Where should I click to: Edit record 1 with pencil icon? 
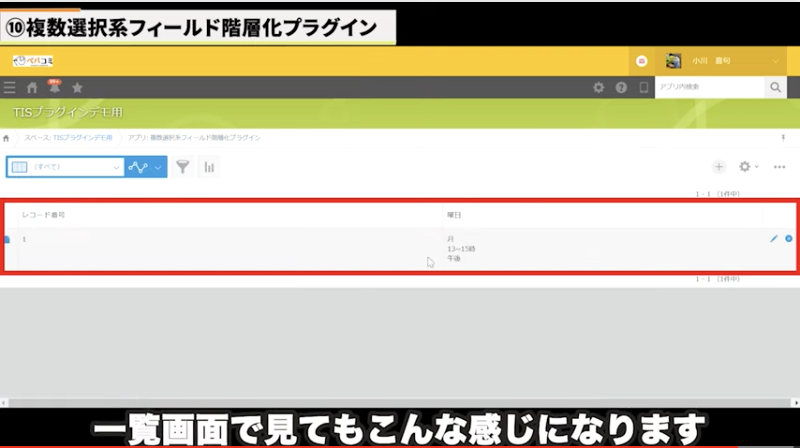(x=773, y=239)
